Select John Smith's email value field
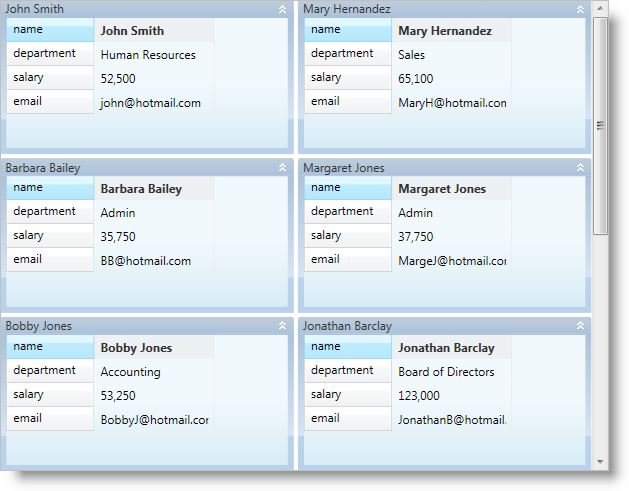 click(151, 103)
